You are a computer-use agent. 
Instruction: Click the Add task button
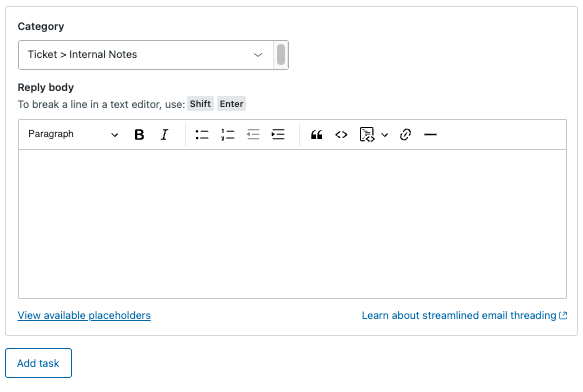(x=38, y=363)
